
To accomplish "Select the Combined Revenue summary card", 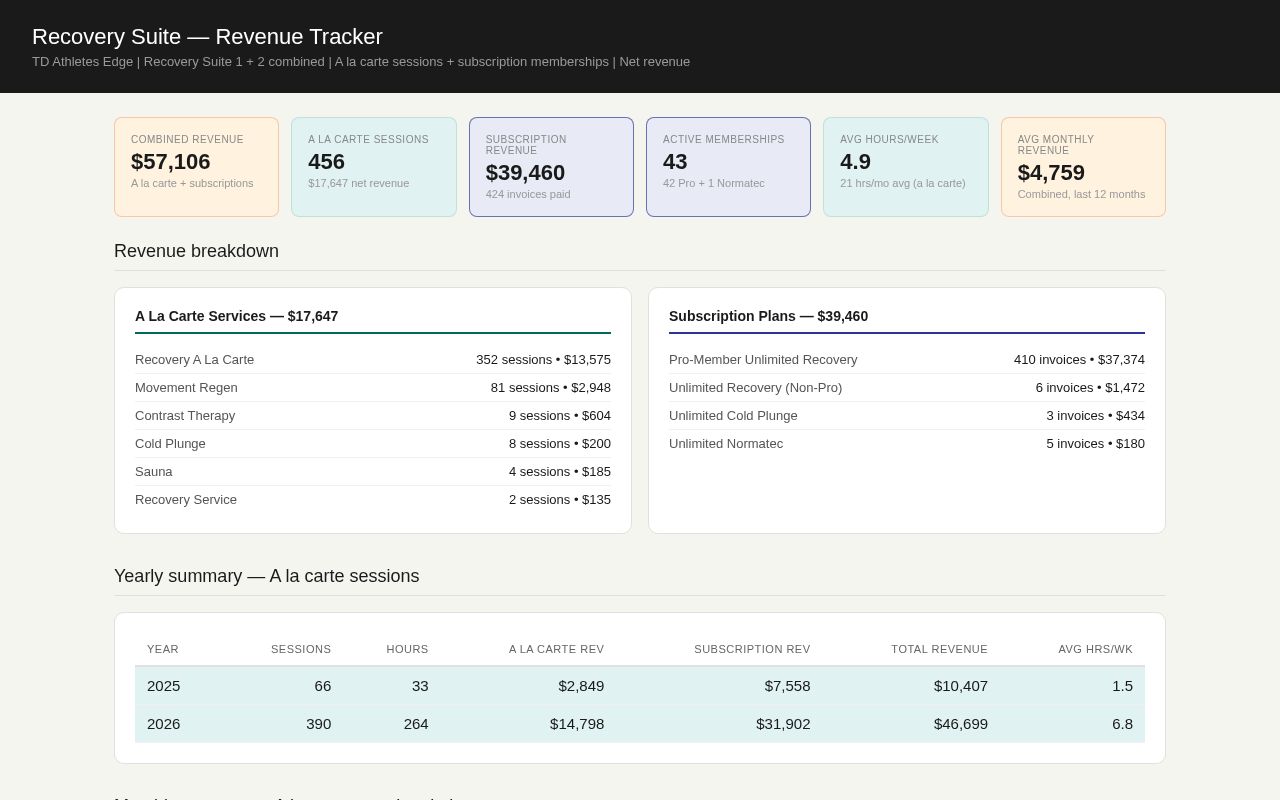I will (196, 167).
